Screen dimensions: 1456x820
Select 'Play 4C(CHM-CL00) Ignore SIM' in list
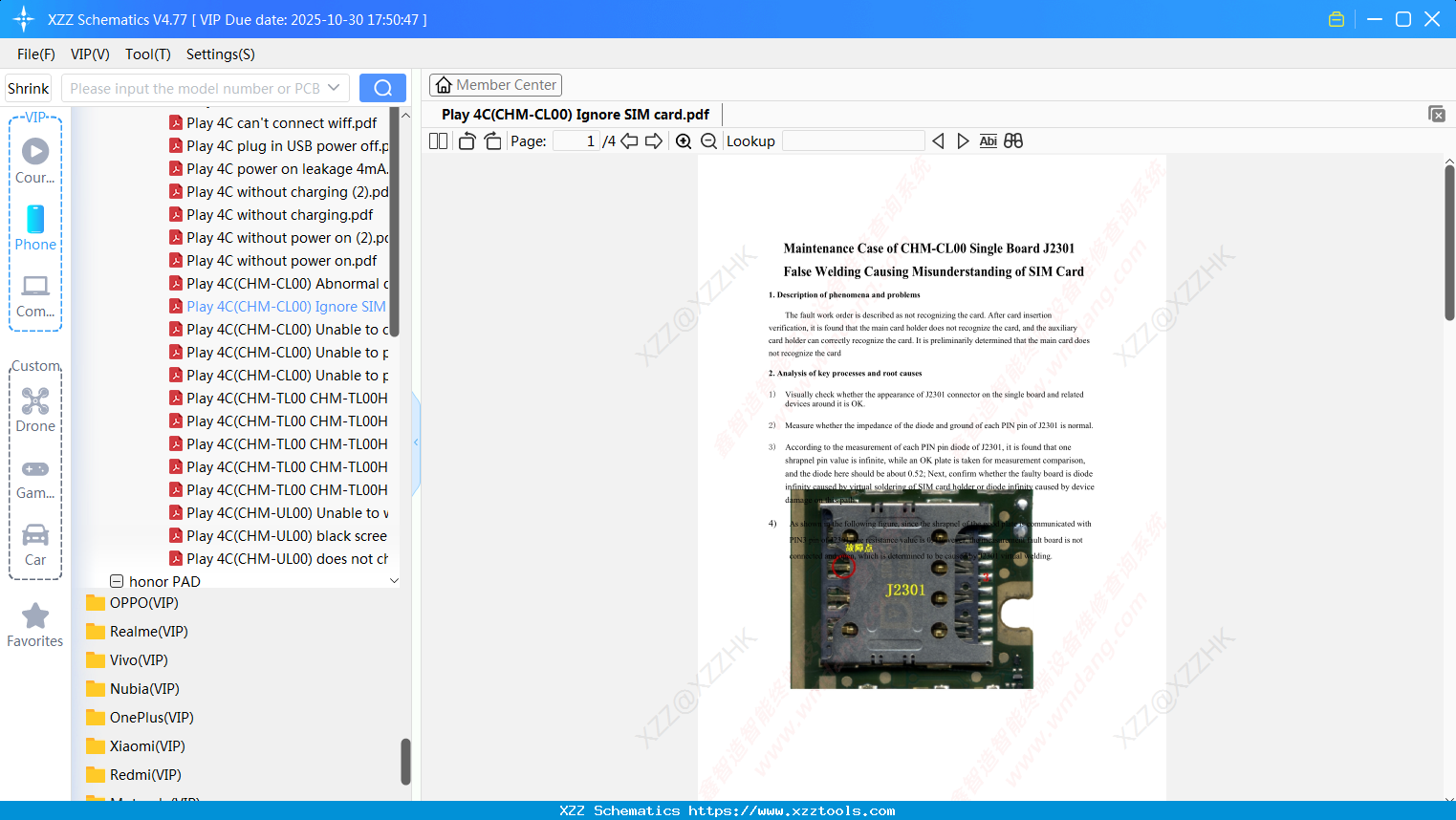tap(278, 307)
